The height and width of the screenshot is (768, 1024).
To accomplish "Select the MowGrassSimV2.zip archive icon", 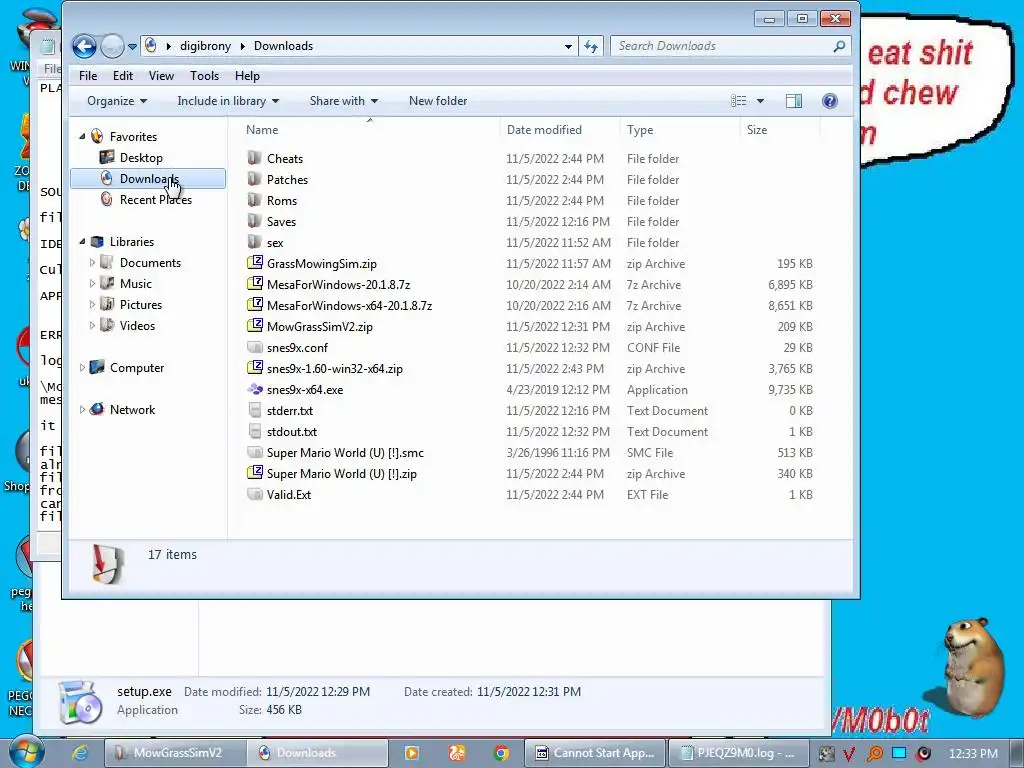I will click(x=255, y=326).
